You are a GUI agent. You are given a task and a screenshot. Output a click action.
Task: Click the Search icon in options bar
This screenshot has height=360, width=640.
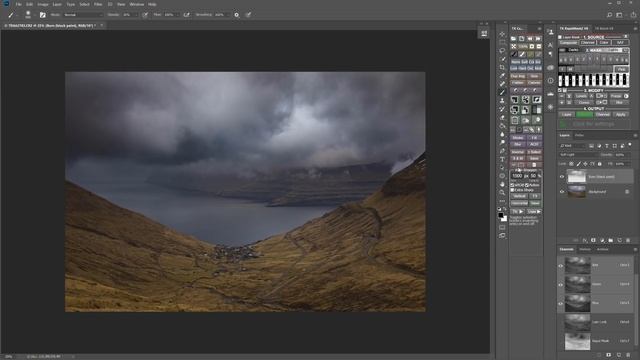click(609, 15)
